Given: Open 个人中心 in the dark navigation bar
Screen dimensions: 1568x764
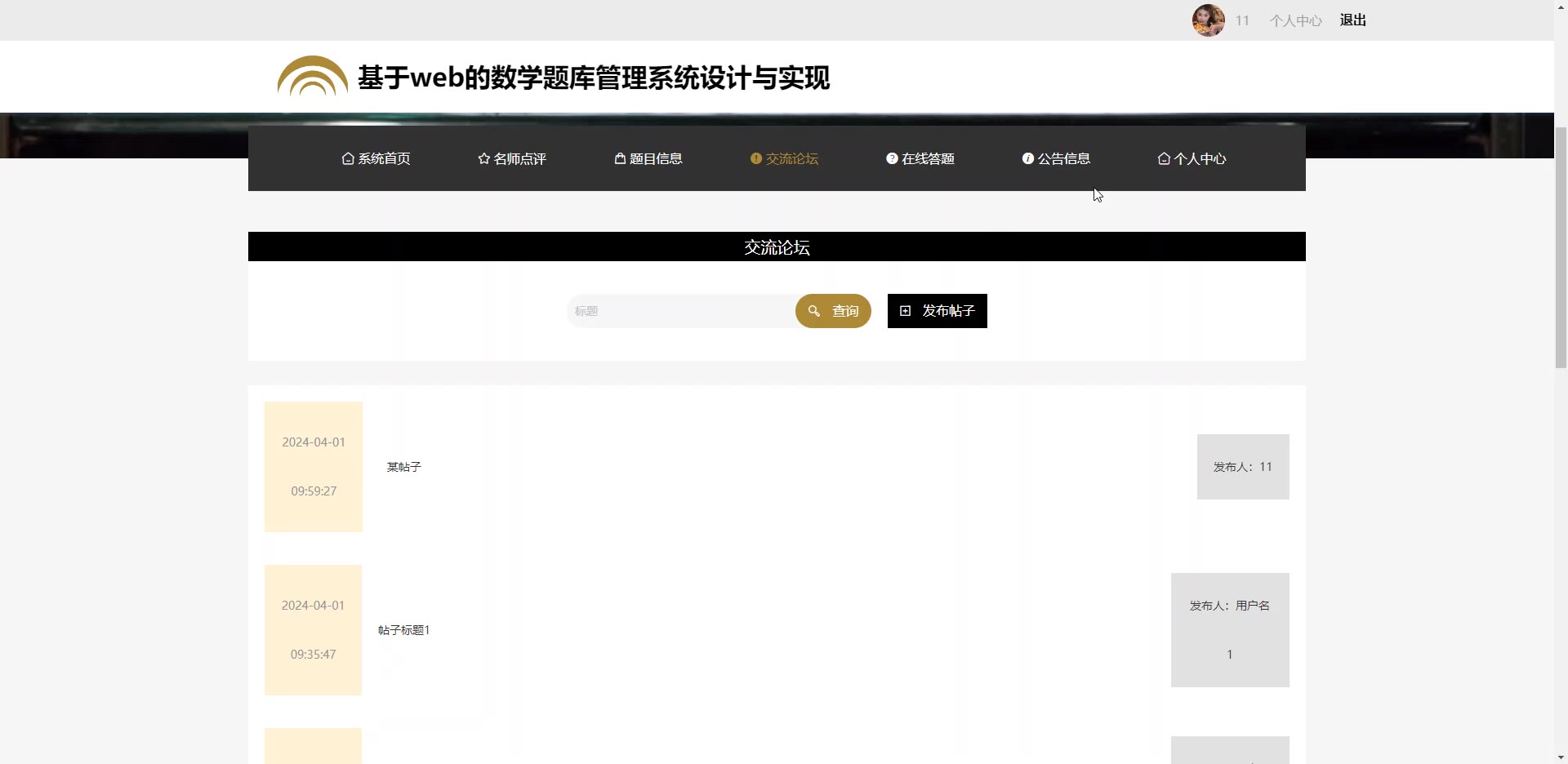Looking at the screenshot, I should (x=1192, y=158).
